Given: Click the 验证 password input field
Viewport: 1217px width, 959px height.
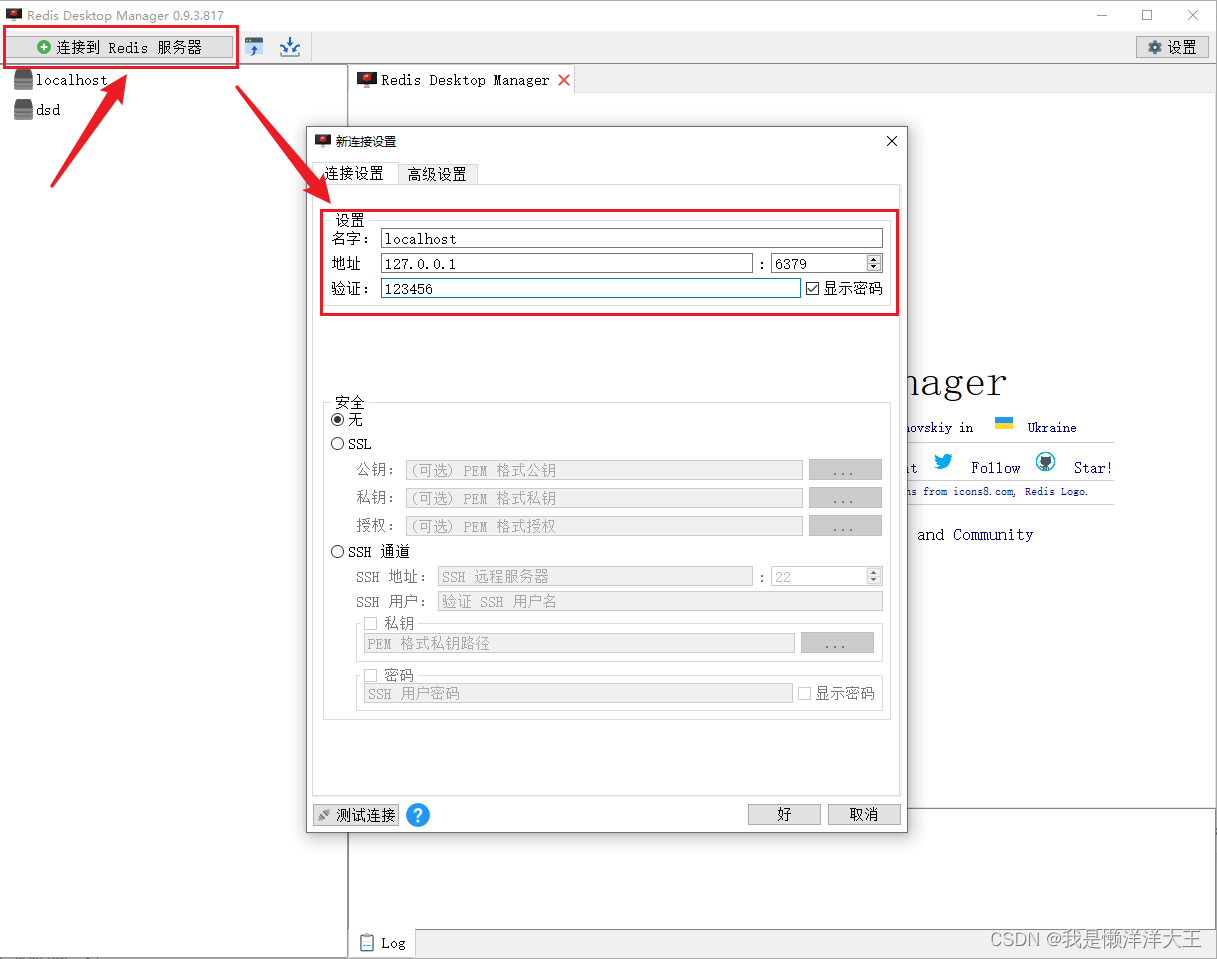Looking at the screenshot, I should coord(589,288).
